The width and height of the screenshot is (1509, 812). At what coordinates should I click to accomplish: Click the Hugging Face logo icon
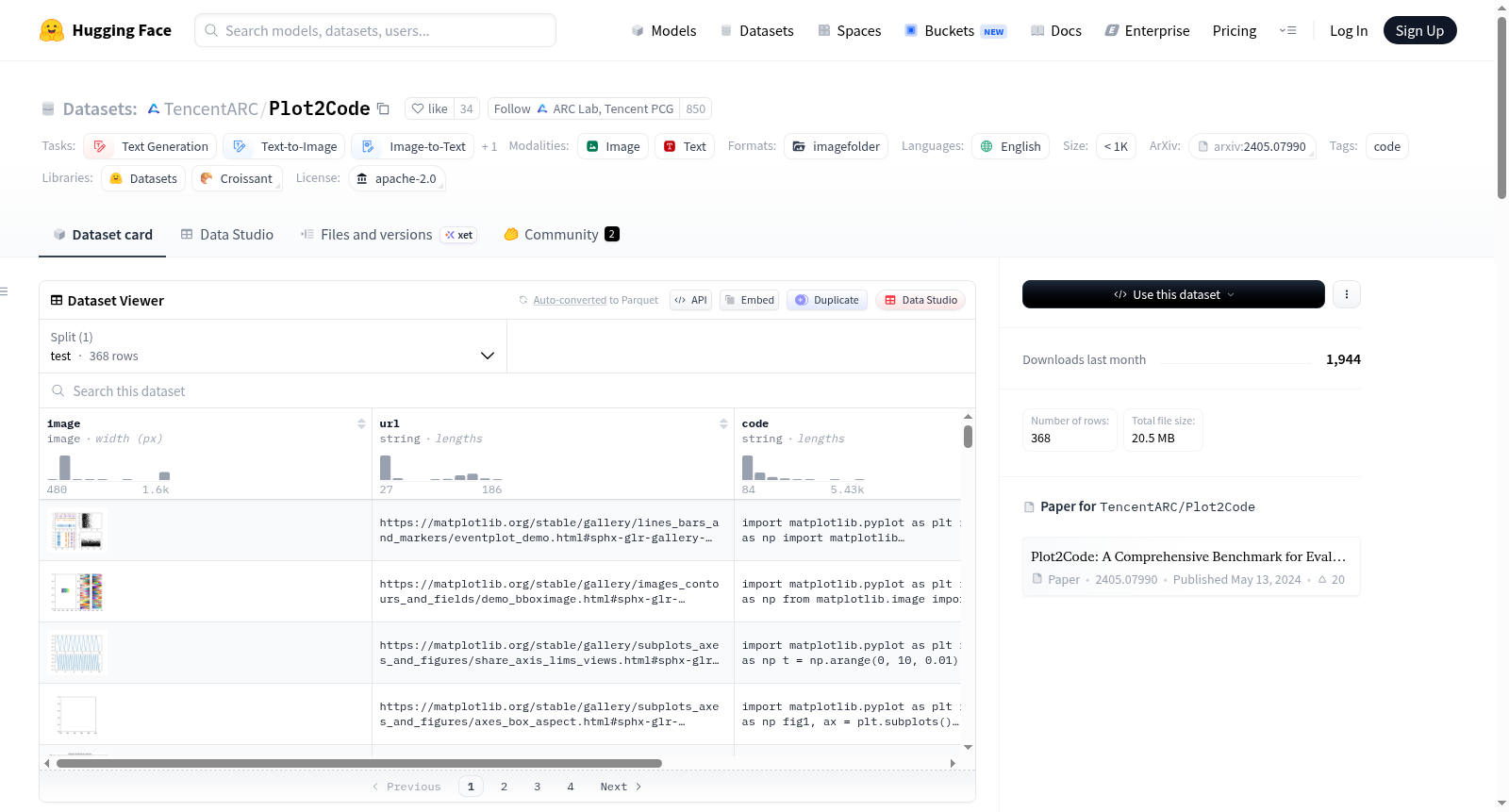click(x=52, y=30)
